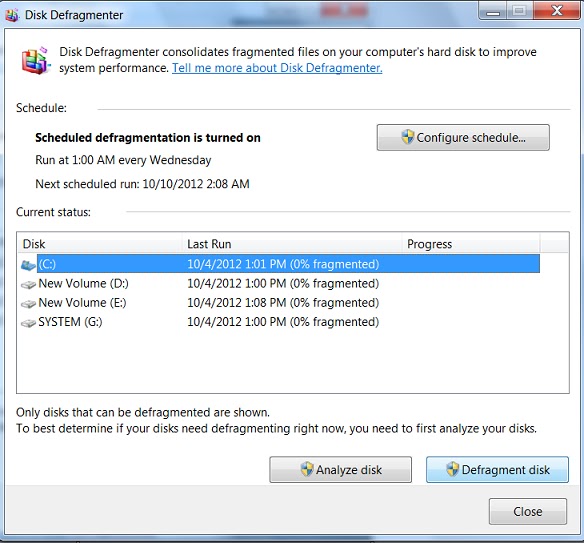Screen dimensions: 584x543
Task: Click 'Scheduled defragmentation is turned on' text
Action: [x=148, y=138]
